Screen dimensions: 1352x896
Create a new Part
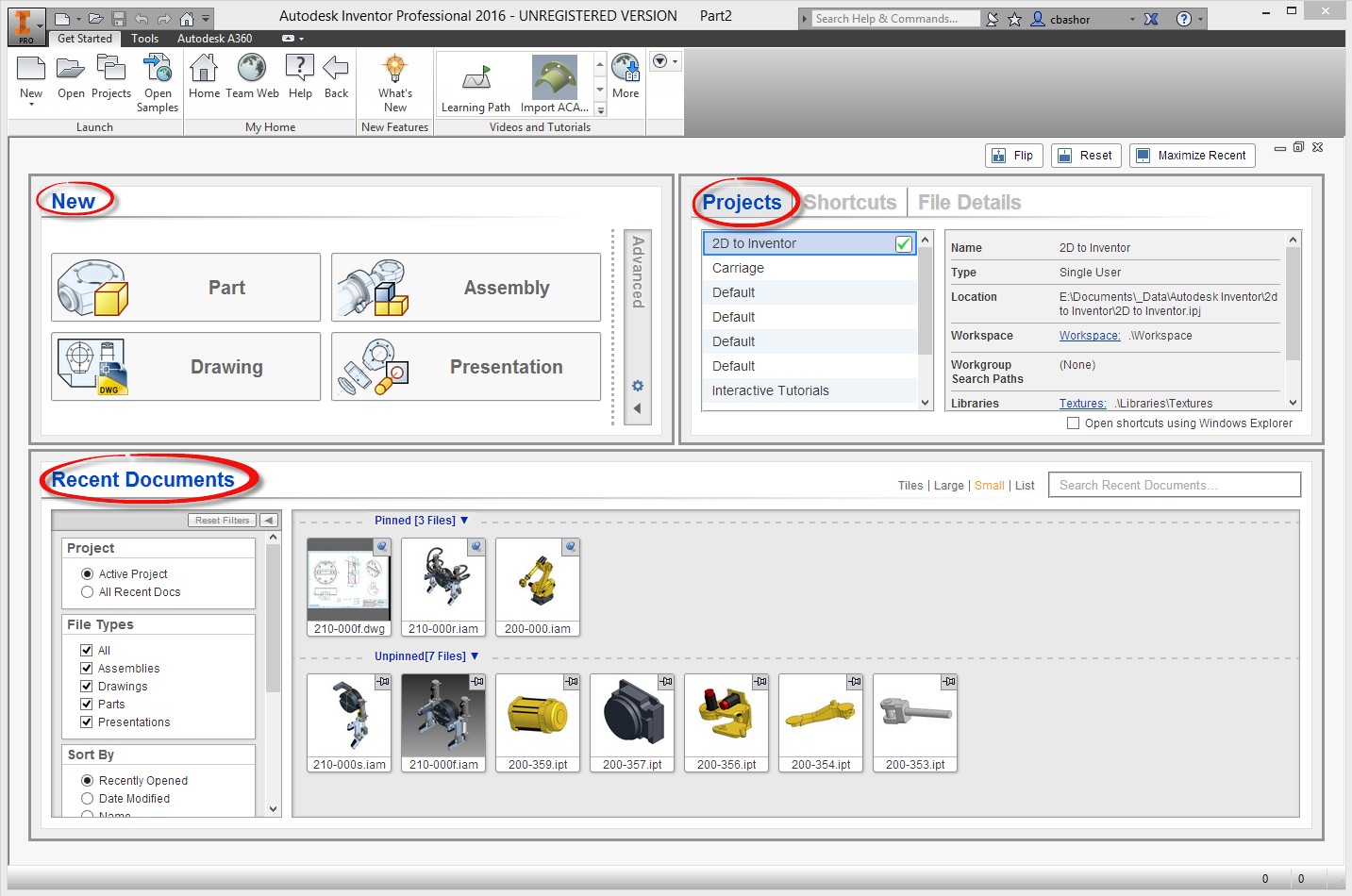(x=186, y=288)
